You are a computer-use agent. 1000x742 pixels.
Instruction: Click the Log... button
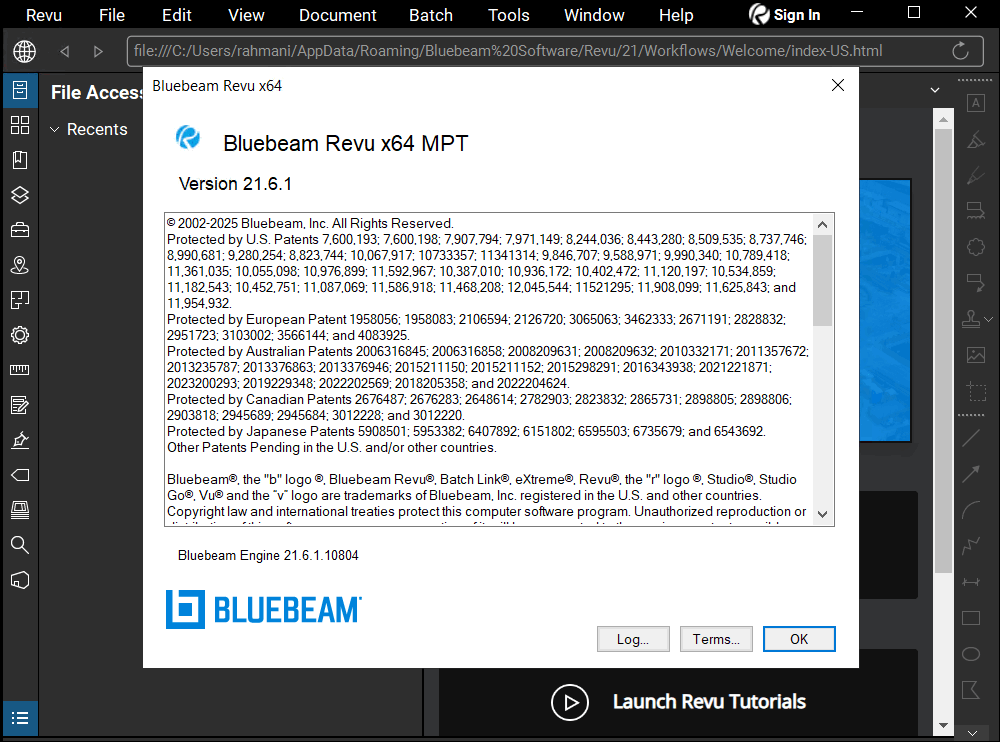tap(633, 639)
